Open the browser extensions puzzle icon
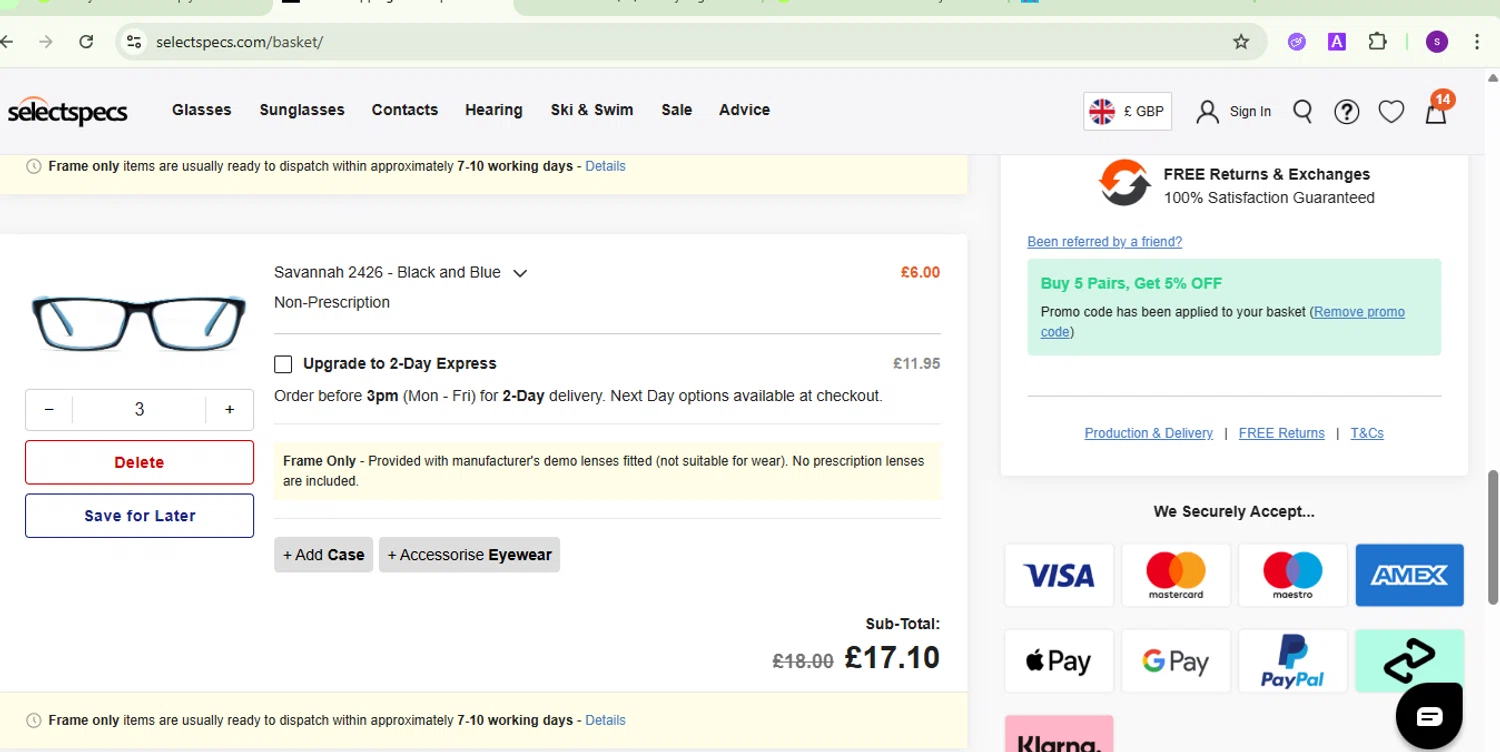1500x752 pixels. pyautogui.click(x=1377, y=42)
